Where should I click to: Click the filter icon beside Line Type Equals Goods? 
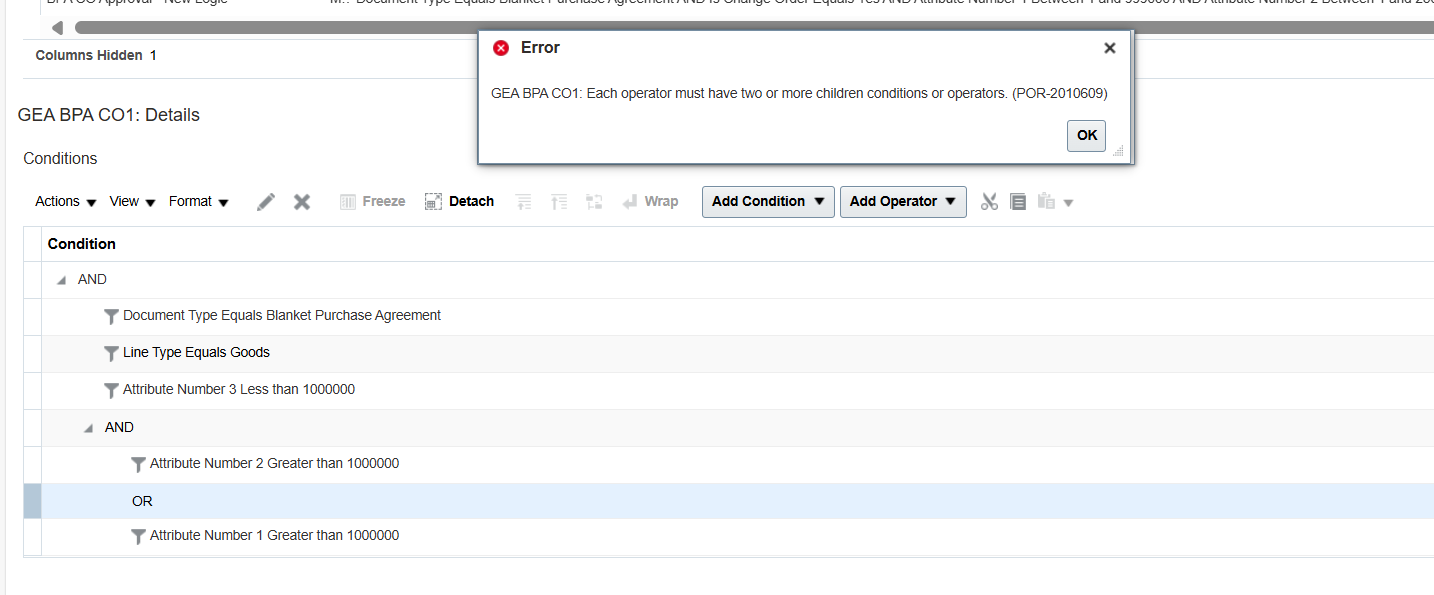[x=111, y=353]
